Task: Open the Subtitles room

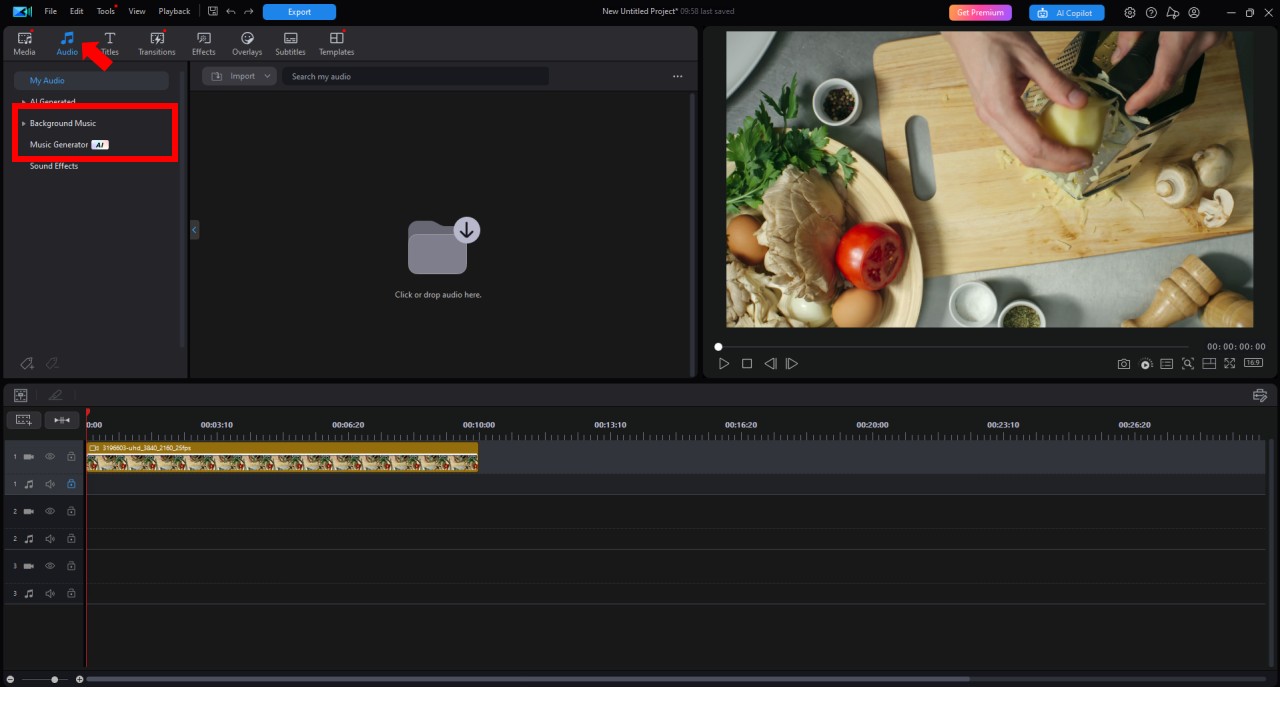Action: (x=290, y=43)
